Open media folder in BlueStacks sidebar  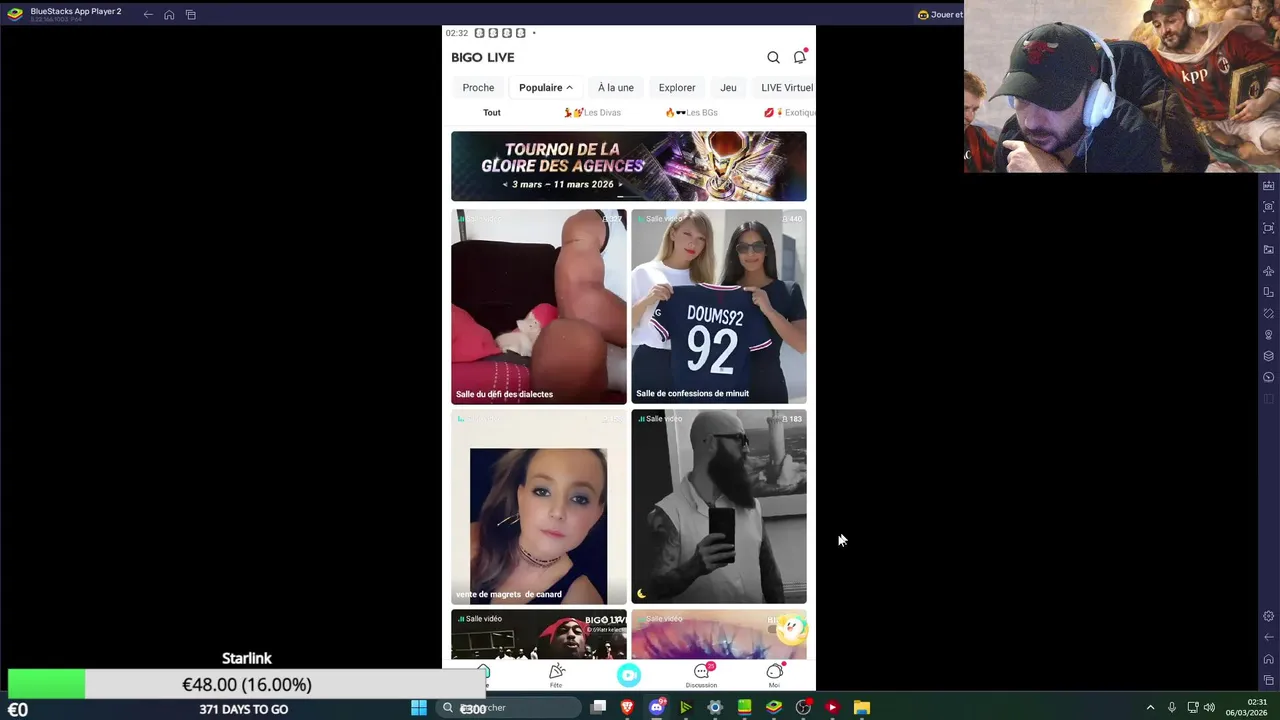pos(1268,249)
